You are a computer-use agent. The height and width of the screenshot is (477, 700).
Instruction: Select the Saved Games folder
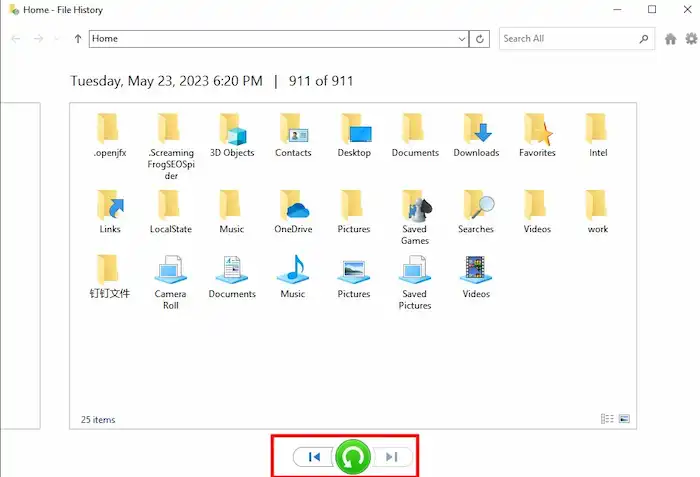click(414, 215)
